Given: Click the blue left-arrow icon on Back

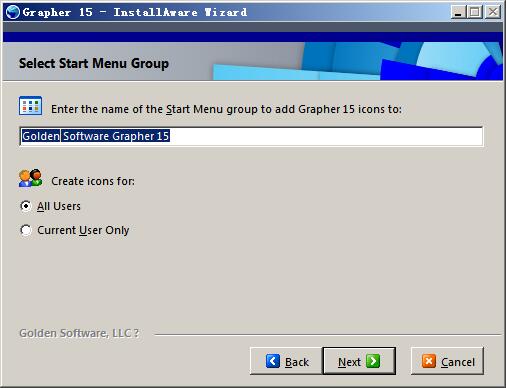Looking at the screenshot, I should click(273, 361).
